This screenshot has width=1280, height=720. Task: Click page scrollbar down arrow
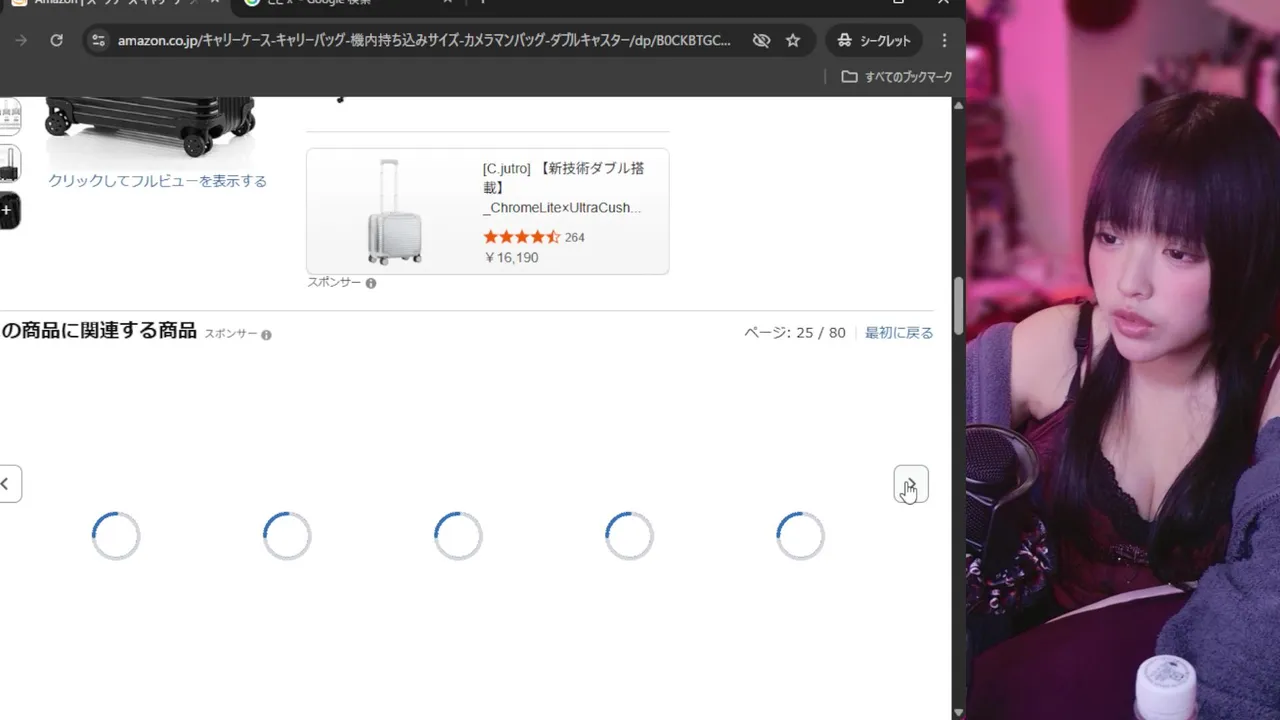tap(958, 712)
